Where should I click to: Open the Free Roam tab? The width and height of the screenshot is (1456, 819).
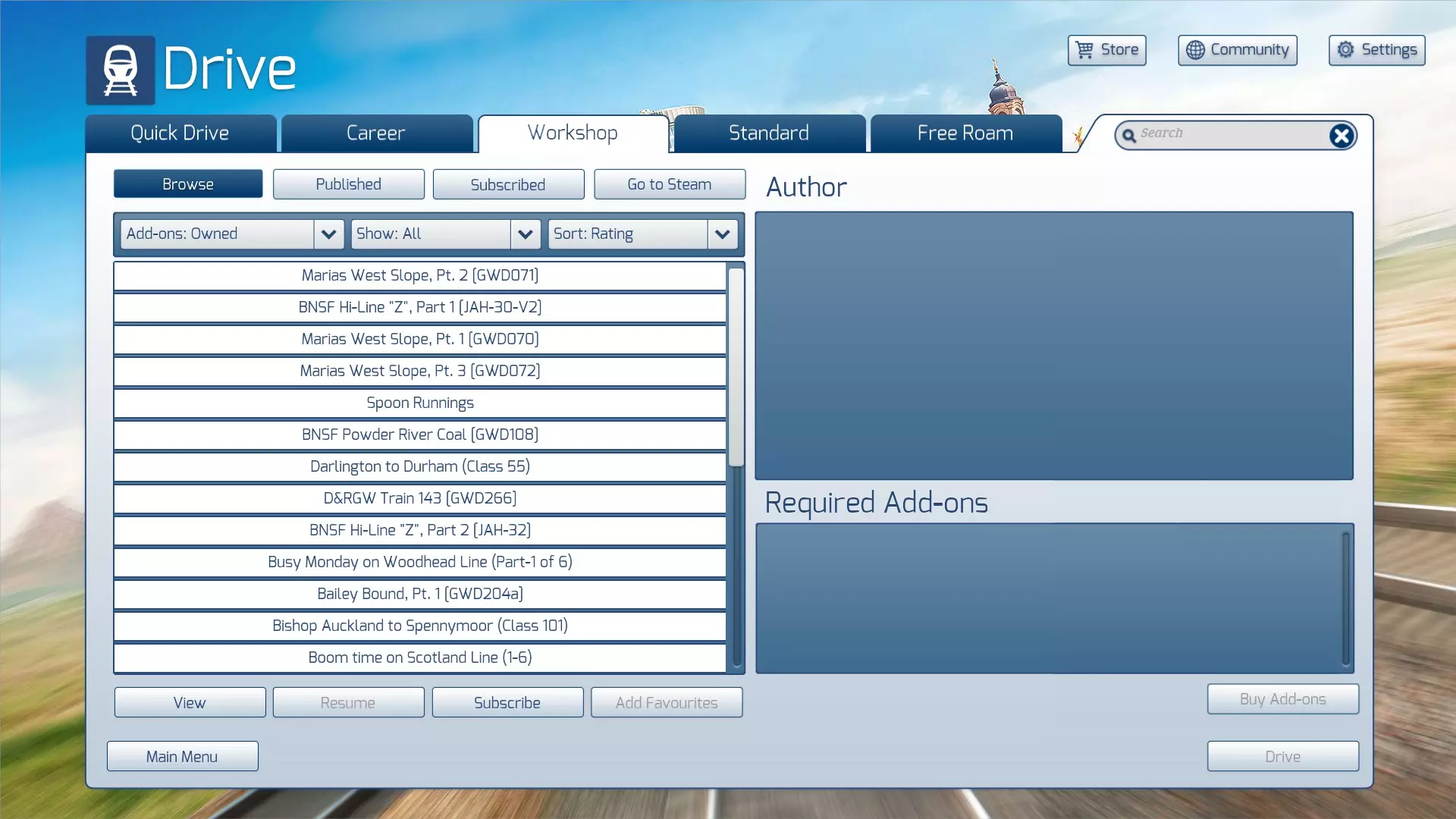[965, 133]
